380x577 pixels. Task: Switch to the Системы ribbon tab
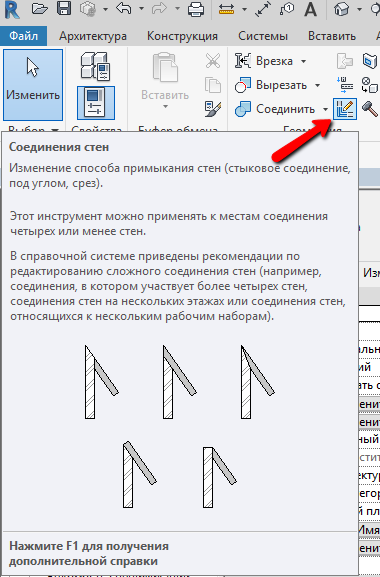pos(263,36)
